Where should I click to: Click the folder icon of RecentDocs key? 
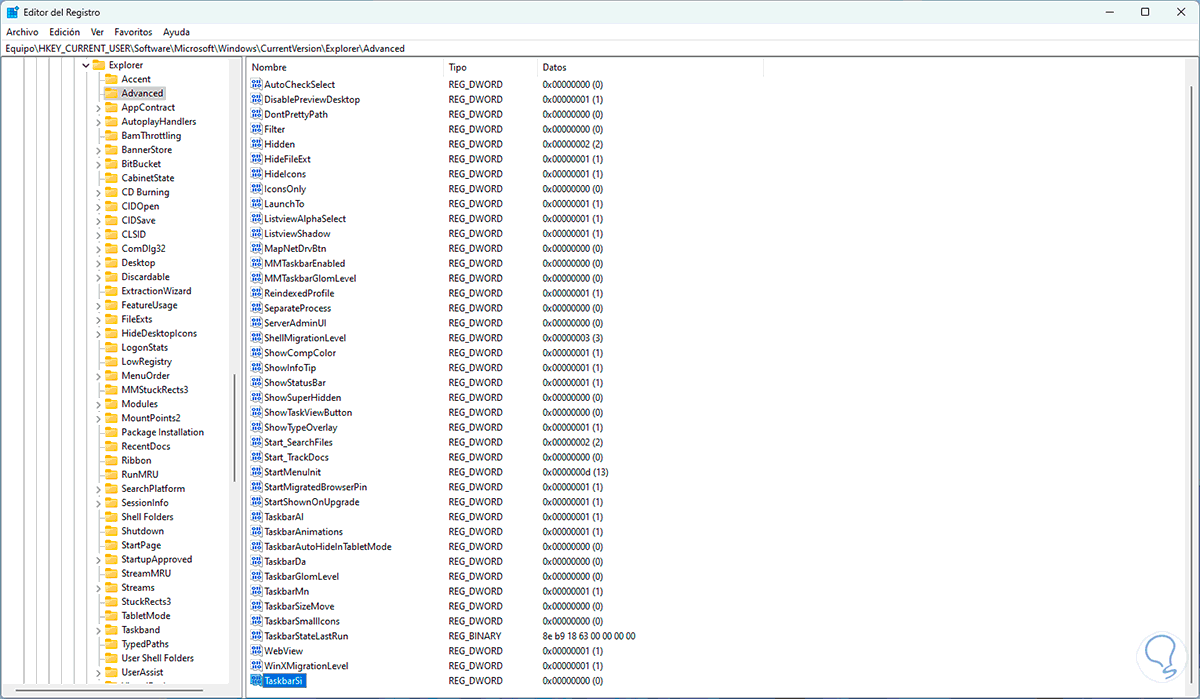point(111,447)
